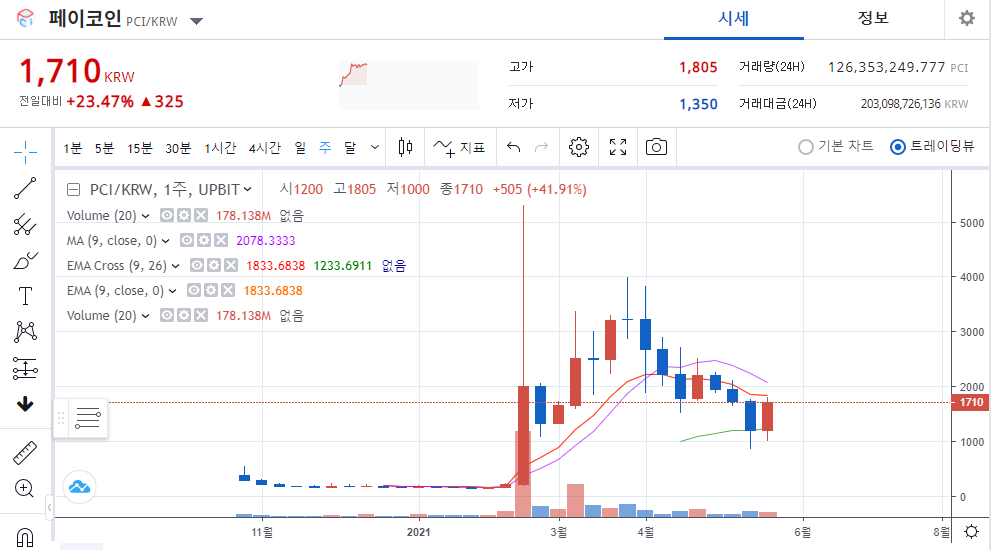Set the chart interval to 주

pyautogui.click(x=325, y=148)
